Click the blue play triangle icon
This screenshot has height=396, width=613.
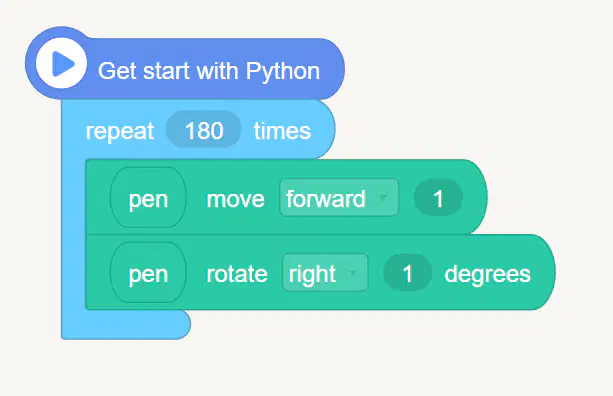[x=63, y=63]
